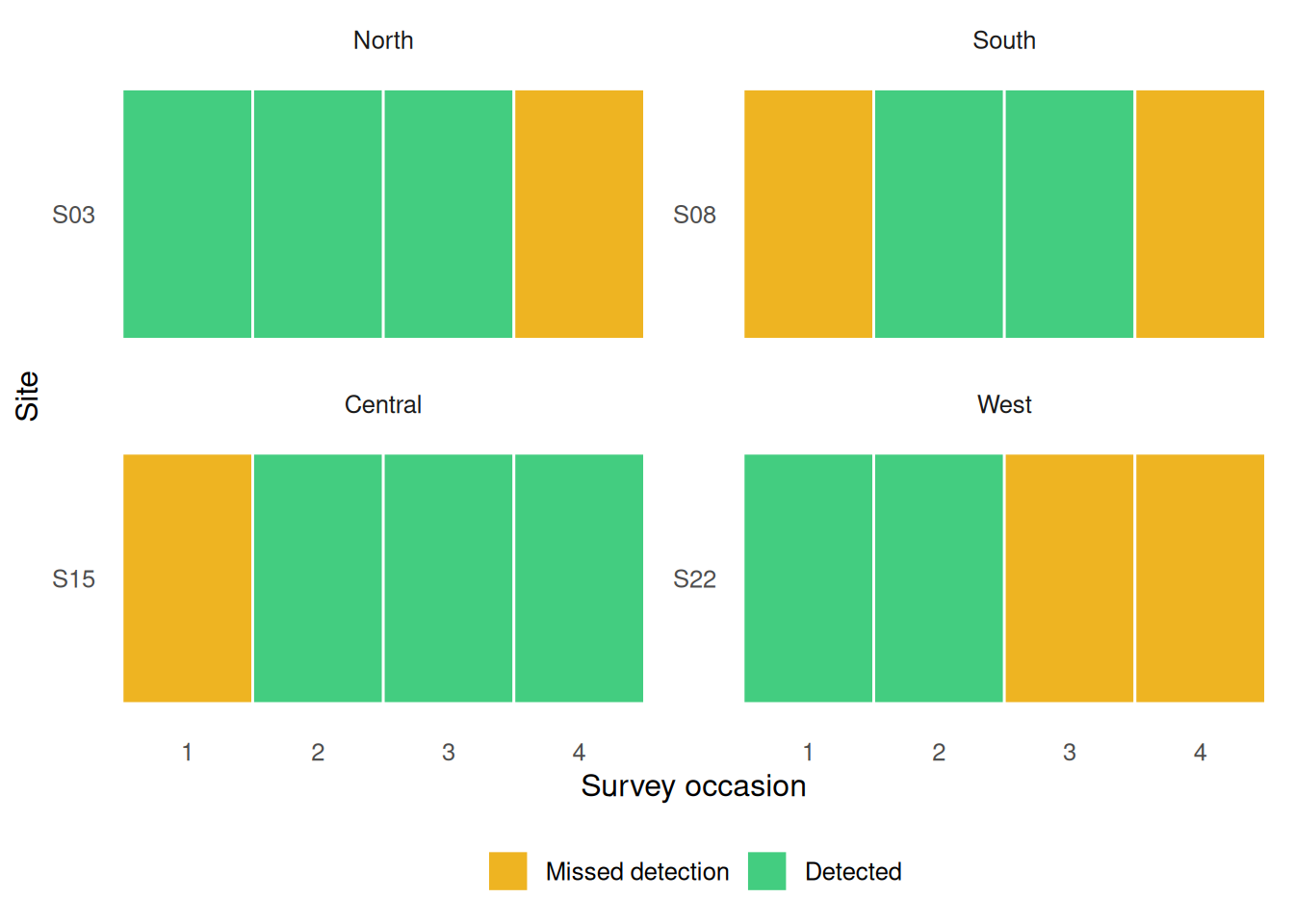
Task: Click the North facet title
Action: pyautogui.click(x=383, y=40)
